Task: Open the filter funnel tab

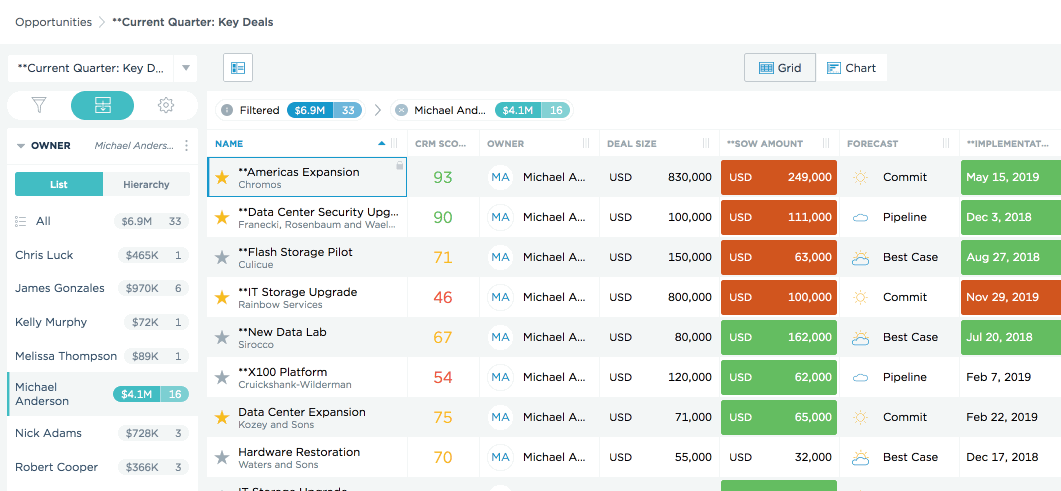Action: [x=39, y=105]
